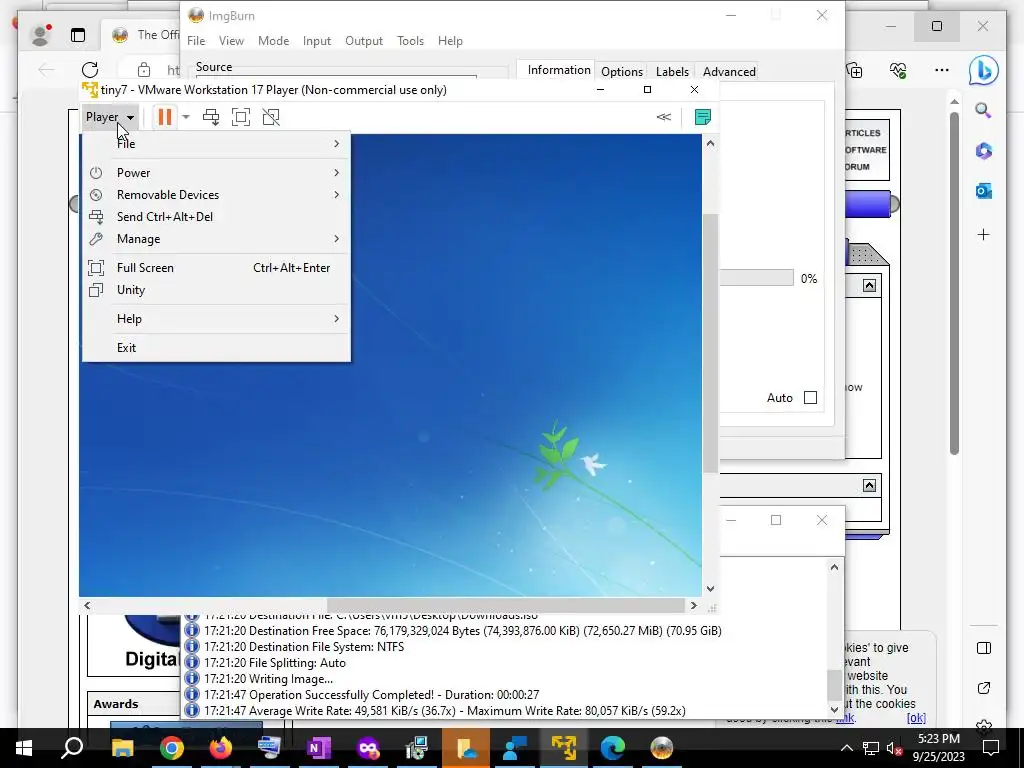
Task: Open Firefox from the taskbar
Action: tap(221, 748)
